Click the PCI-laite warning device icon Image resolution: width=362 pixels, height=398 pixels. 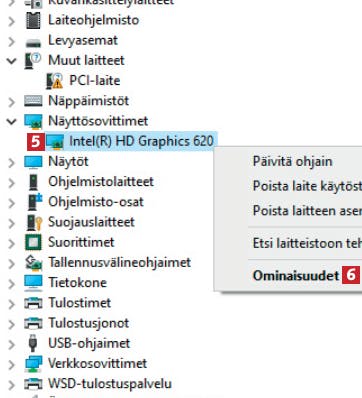coord(54,81)
